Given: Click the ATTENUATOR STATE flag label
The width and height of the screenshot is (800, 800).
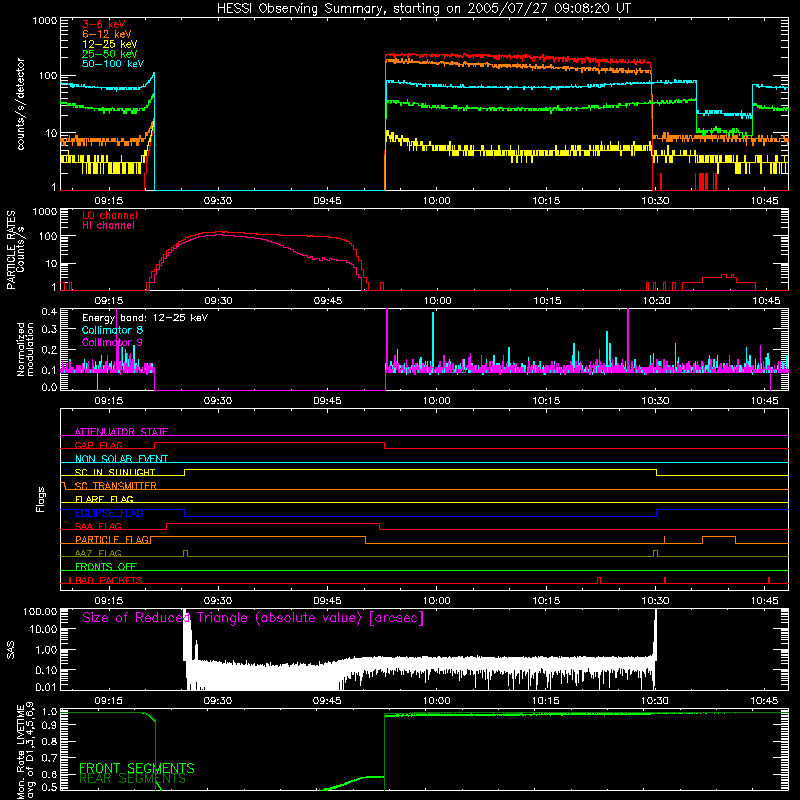Looking at the screenshot, I should 121,432.
